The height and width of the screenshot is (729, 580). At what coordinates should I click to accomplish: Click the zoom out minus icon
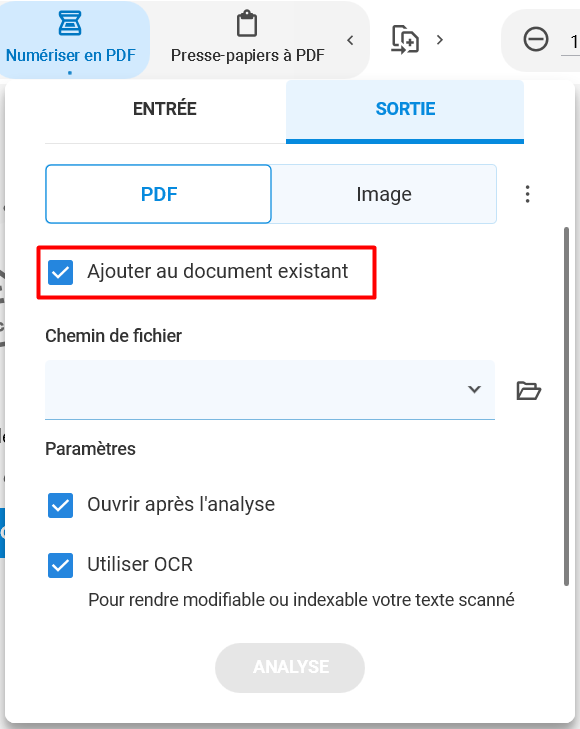pyautogui.click(x=536, y=39)
